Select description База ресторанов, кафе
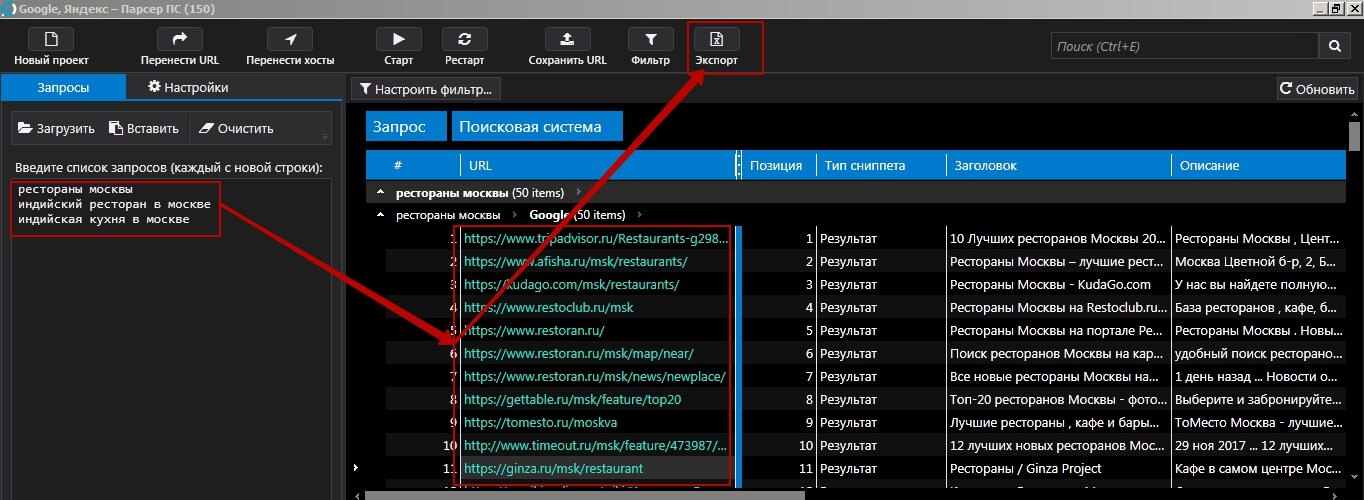Screen dimensions: 1364x500 (x=1257, y=308)
